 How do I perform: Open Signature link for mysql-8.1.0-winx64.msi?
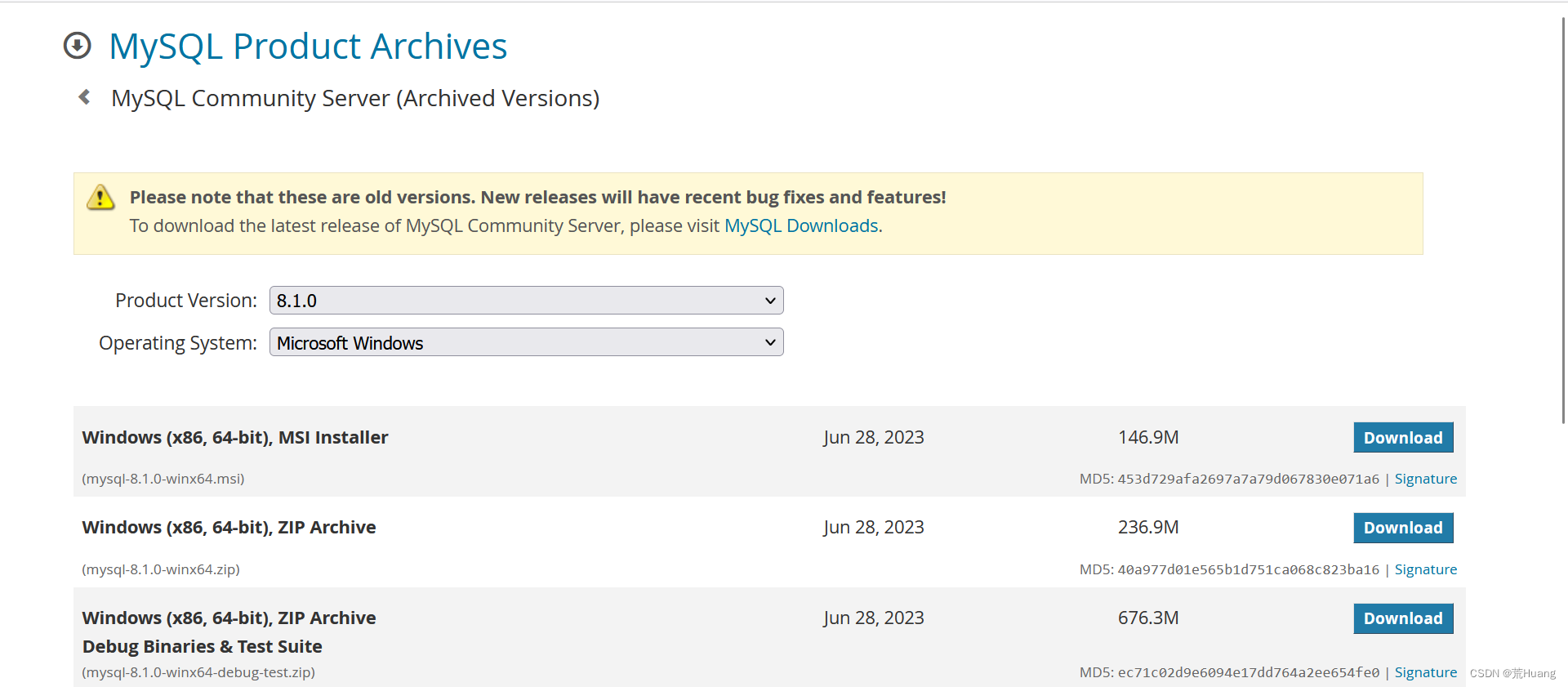pyautogui.click(x=1425, y=479)
